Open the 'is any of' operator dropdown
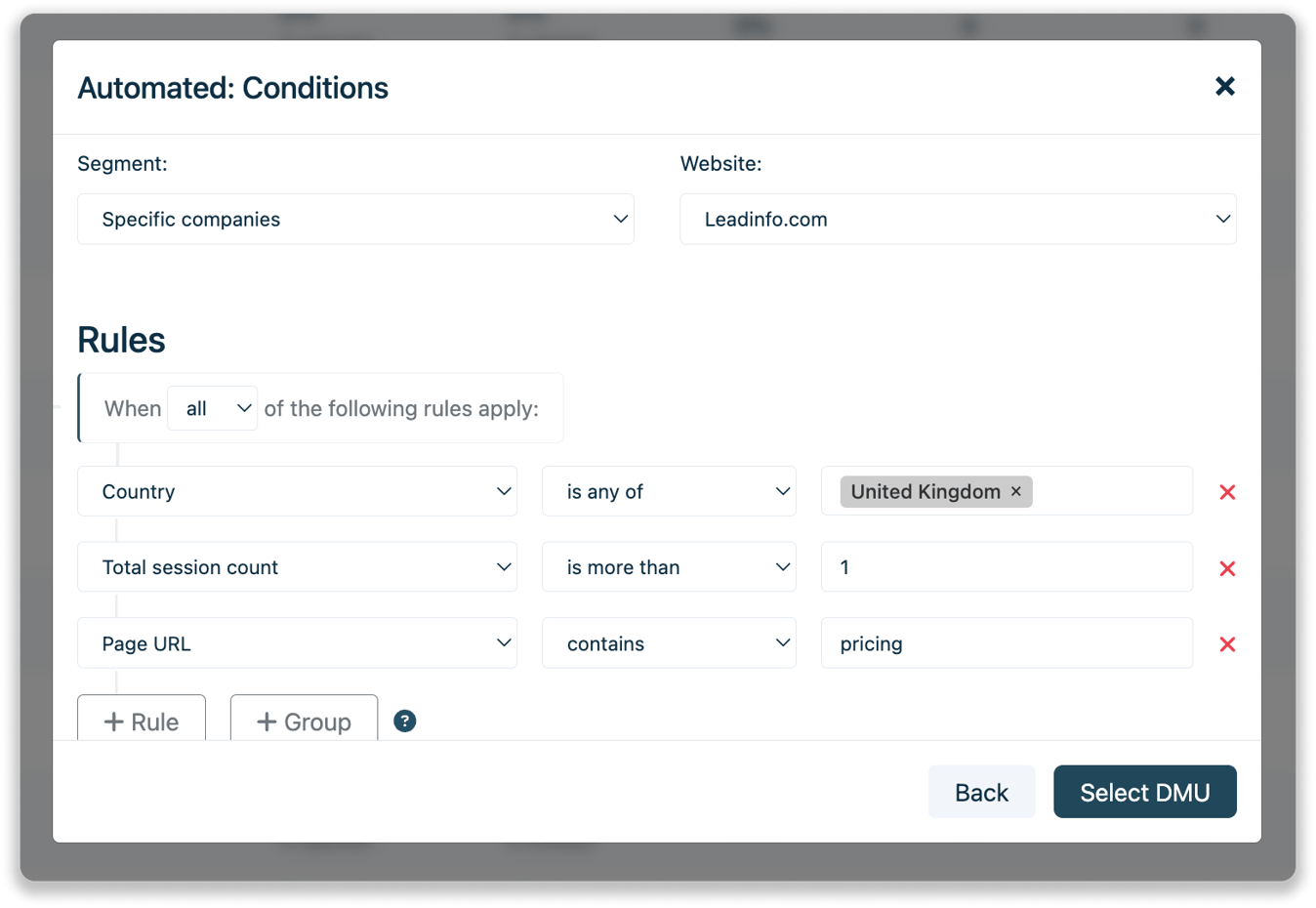Image resolution: width=1316 pixels, height=908 pixels. tap(669, 492)
